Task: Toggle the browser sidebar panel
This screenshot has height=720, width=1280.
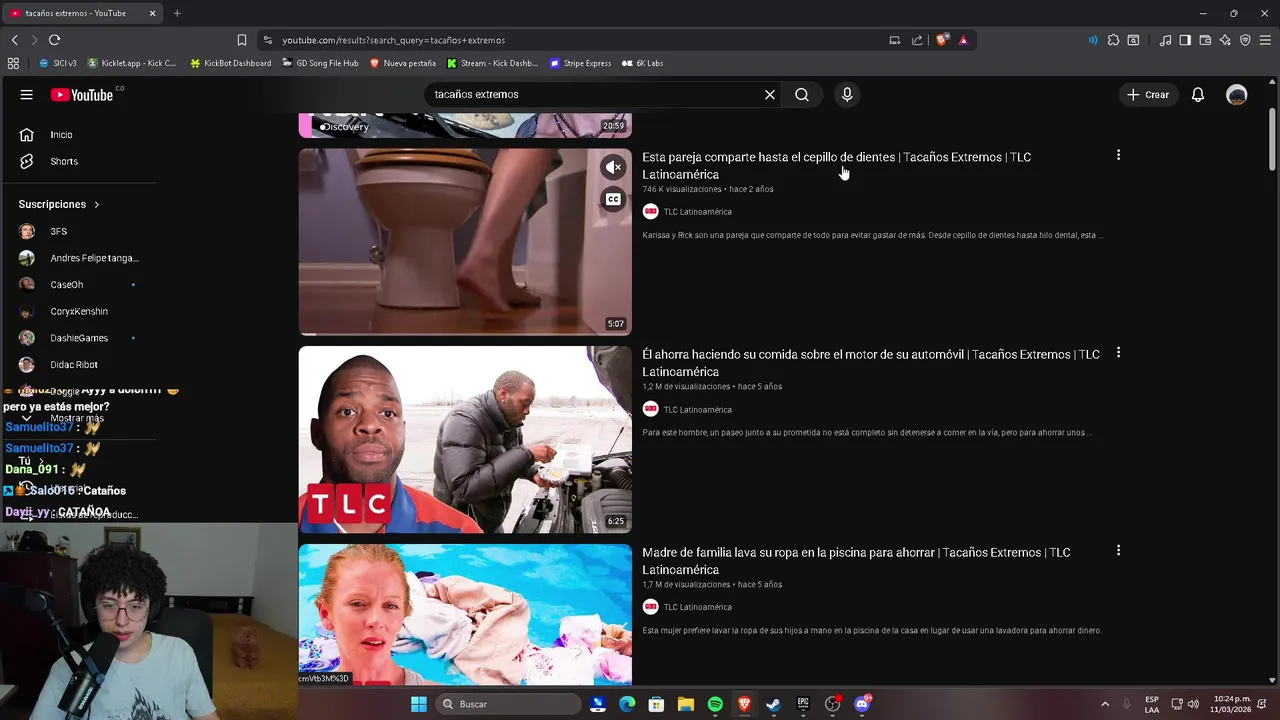Action: tap(1185, 40)
